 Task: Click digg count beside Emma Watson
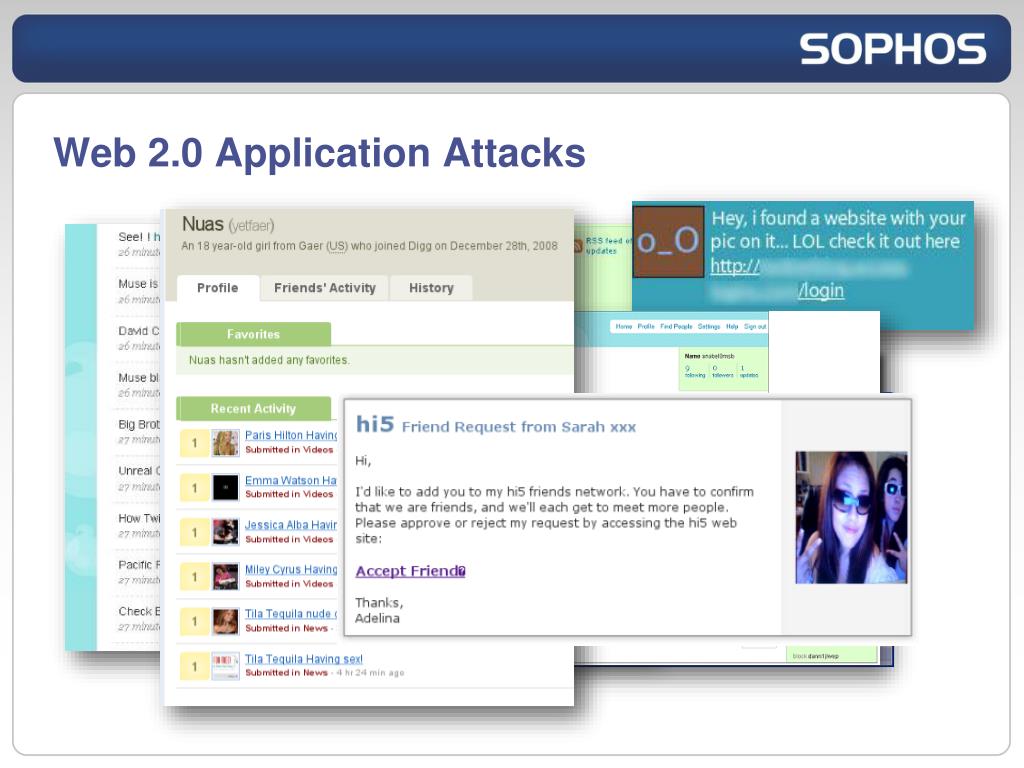click(x=194, y=488)
